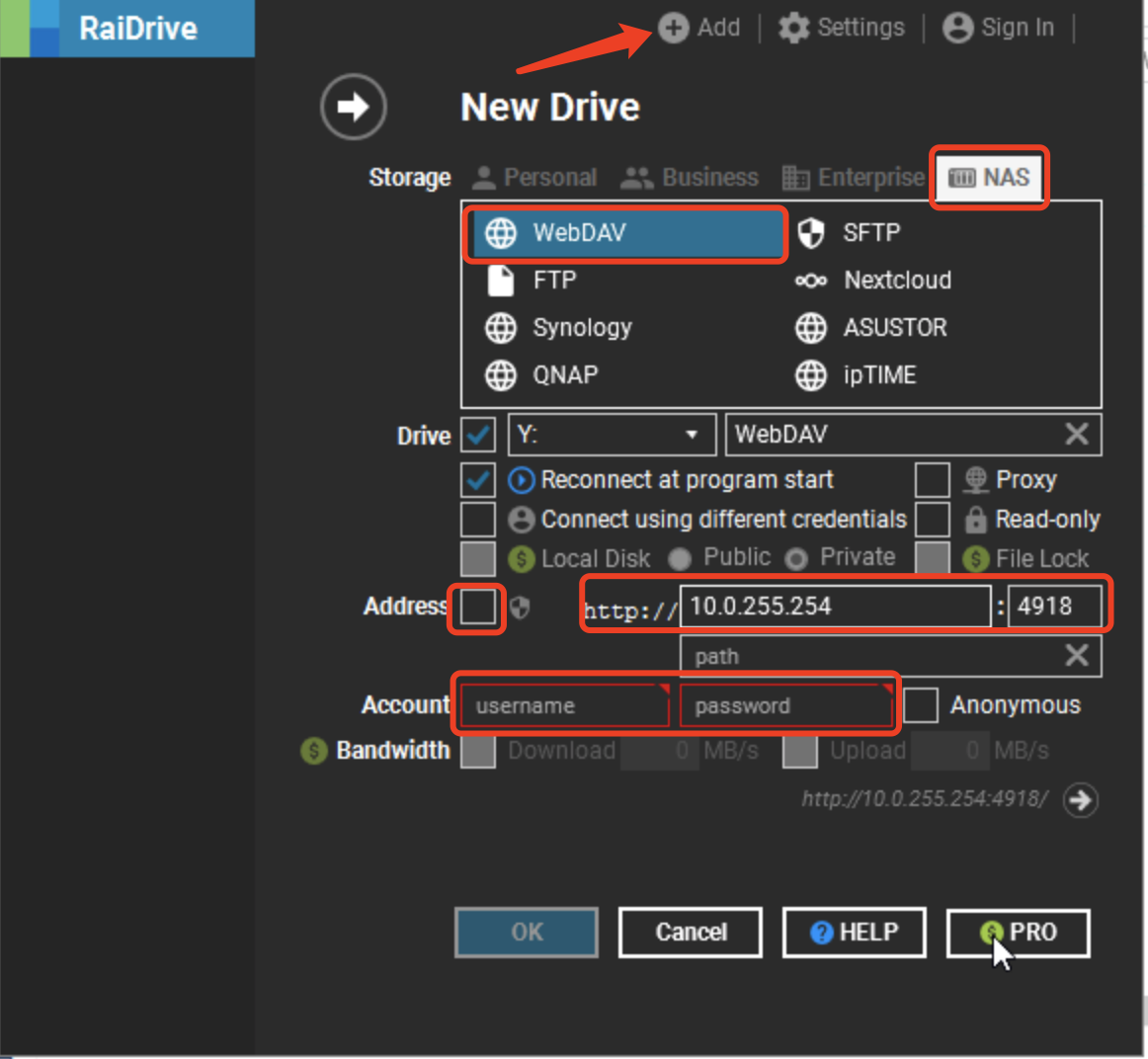Open Settings via the gear icon

[793, 28]
